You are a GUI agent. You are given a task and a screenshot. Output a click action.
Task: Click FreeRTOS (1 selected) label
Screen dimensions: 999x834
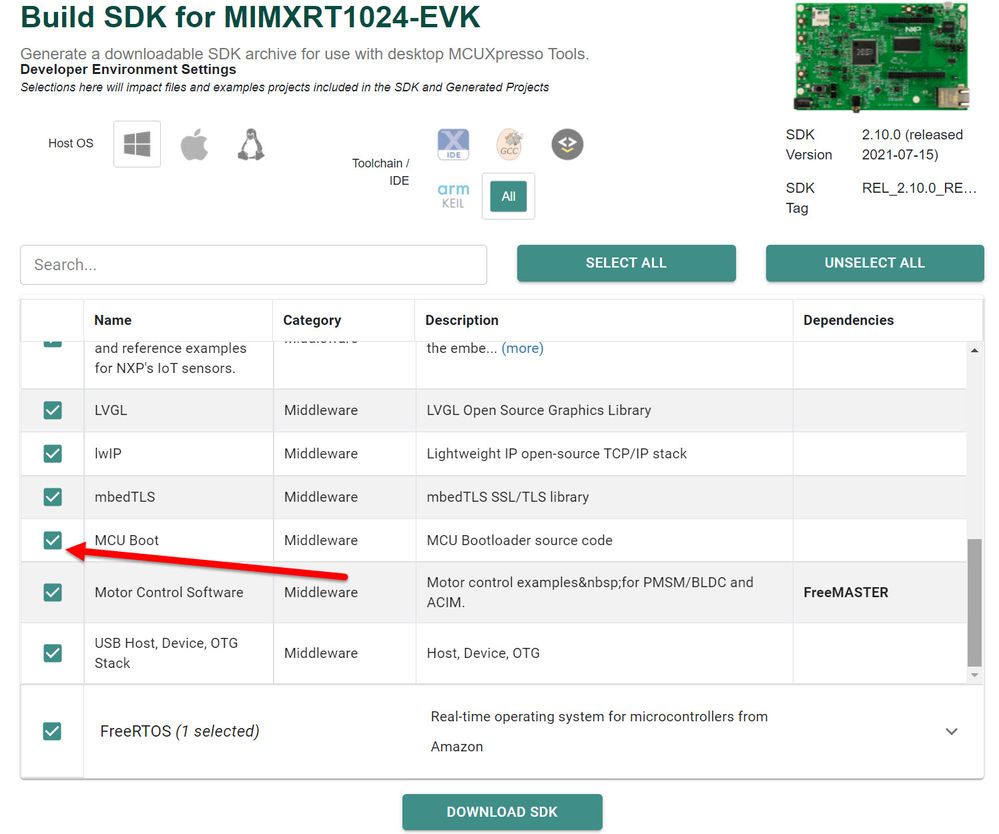coord(180,731)
